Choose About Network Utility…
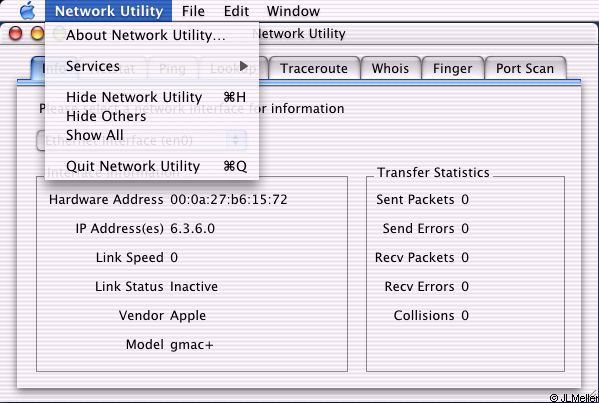 (x=152, y=35)
